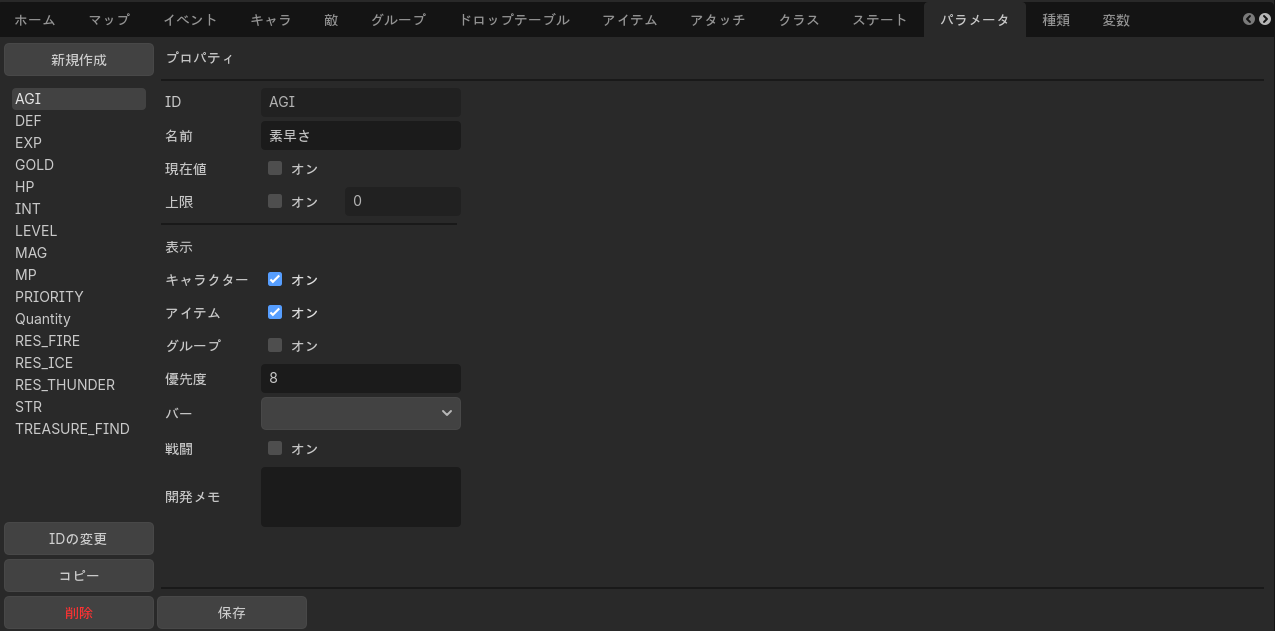Click the IDの変更 button
The width and height of the screenshot is (1275, 631).
(79, 538)
